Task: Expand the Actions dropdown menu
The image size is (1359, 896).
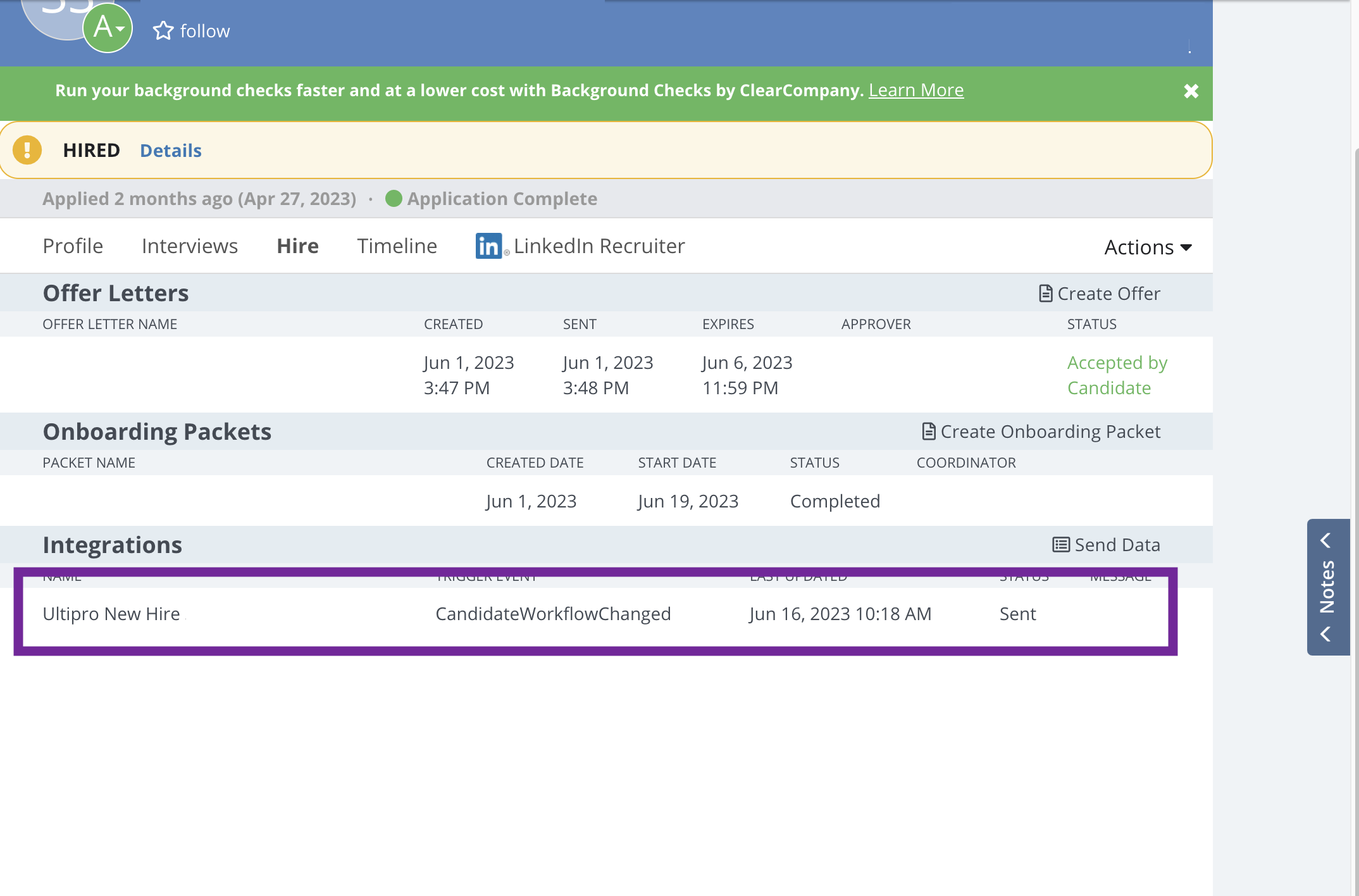Action: 1148,247
